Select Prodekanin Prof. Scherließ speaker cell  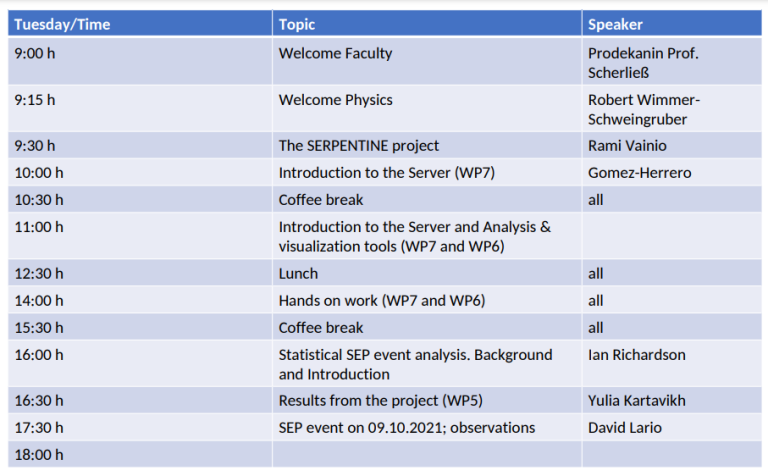tap(672, 61)
